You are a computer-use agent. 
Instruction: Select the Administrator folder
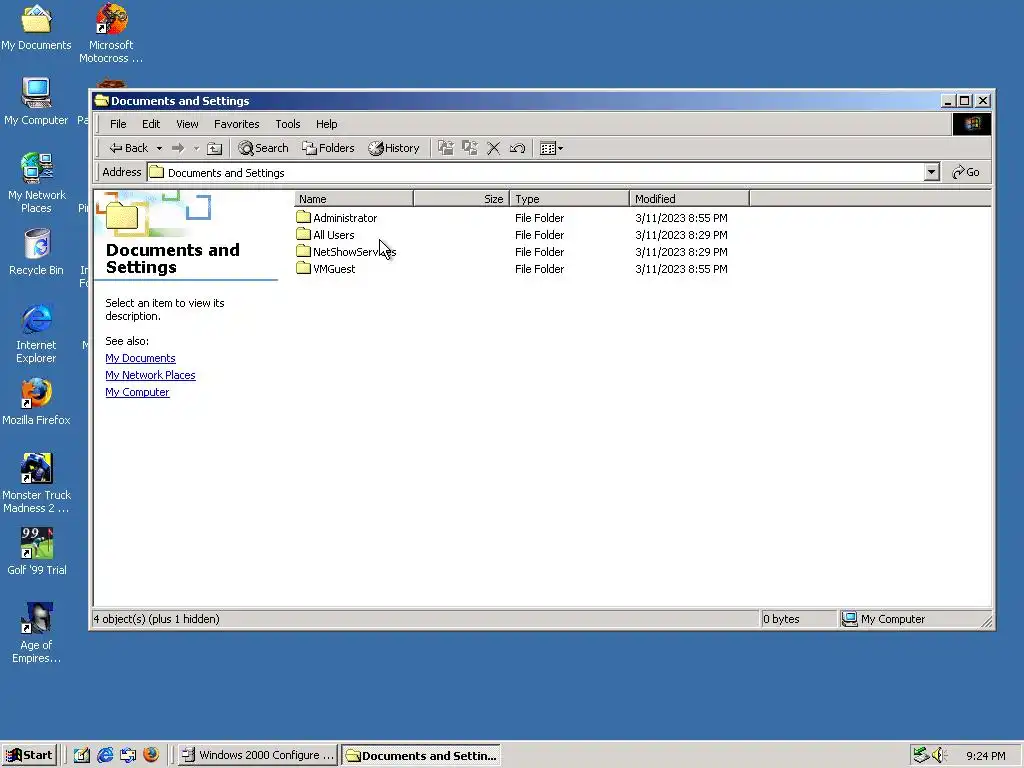(337, 218)
